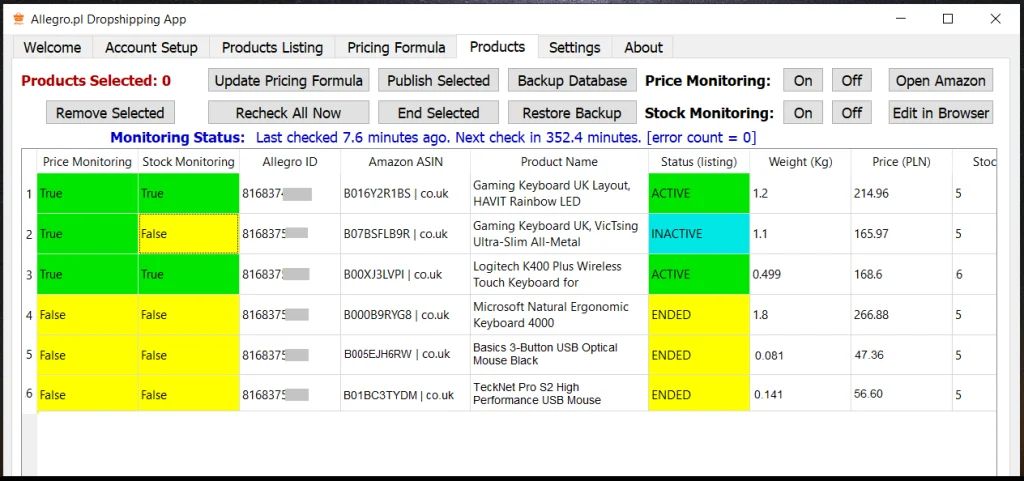Click price cell 165.97
This screenshot has height=481, width=1024.
tap(902, 234)
